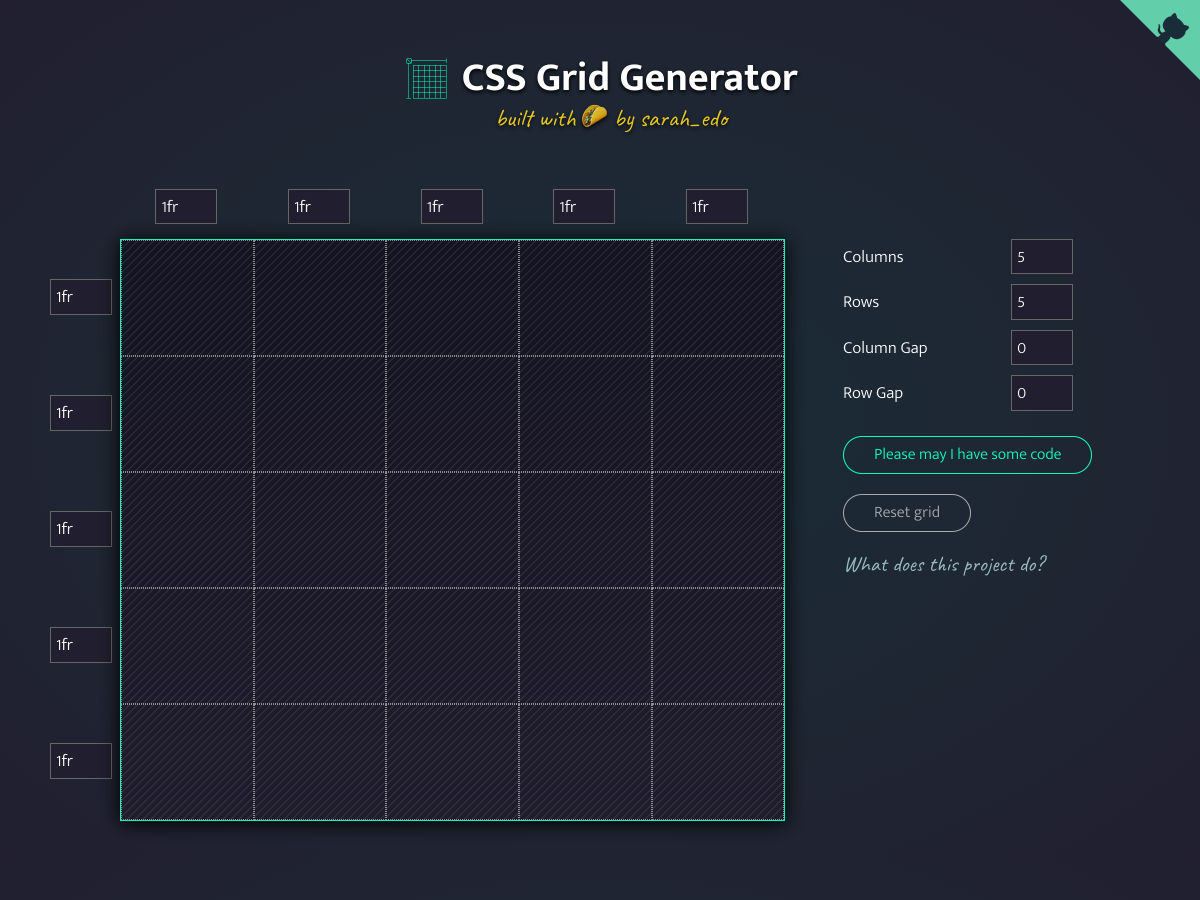Click the center cell of the grid
The width and height of the screenshot is (1200, 900).
(452, 530)
